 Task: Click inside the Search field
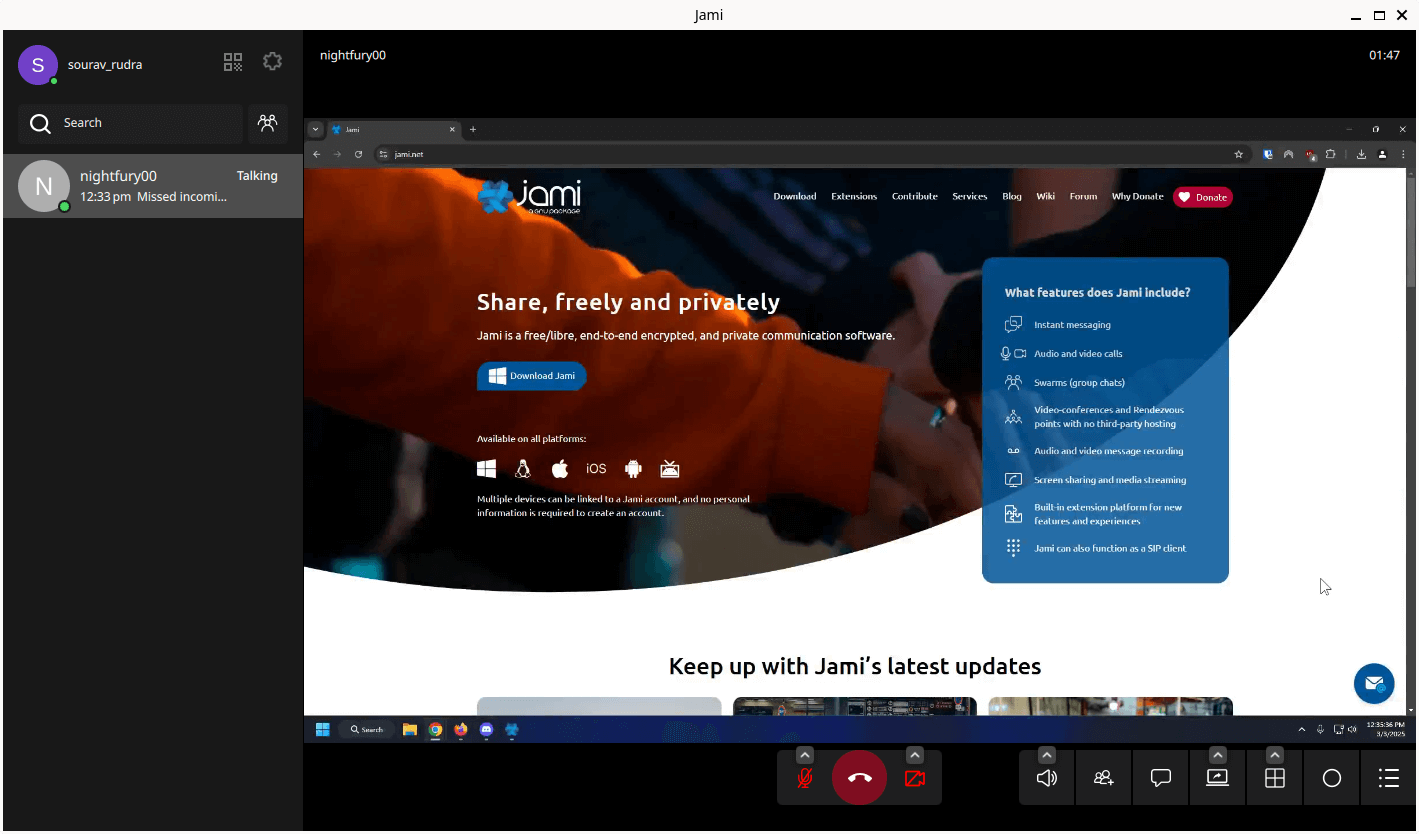point(130,123)
